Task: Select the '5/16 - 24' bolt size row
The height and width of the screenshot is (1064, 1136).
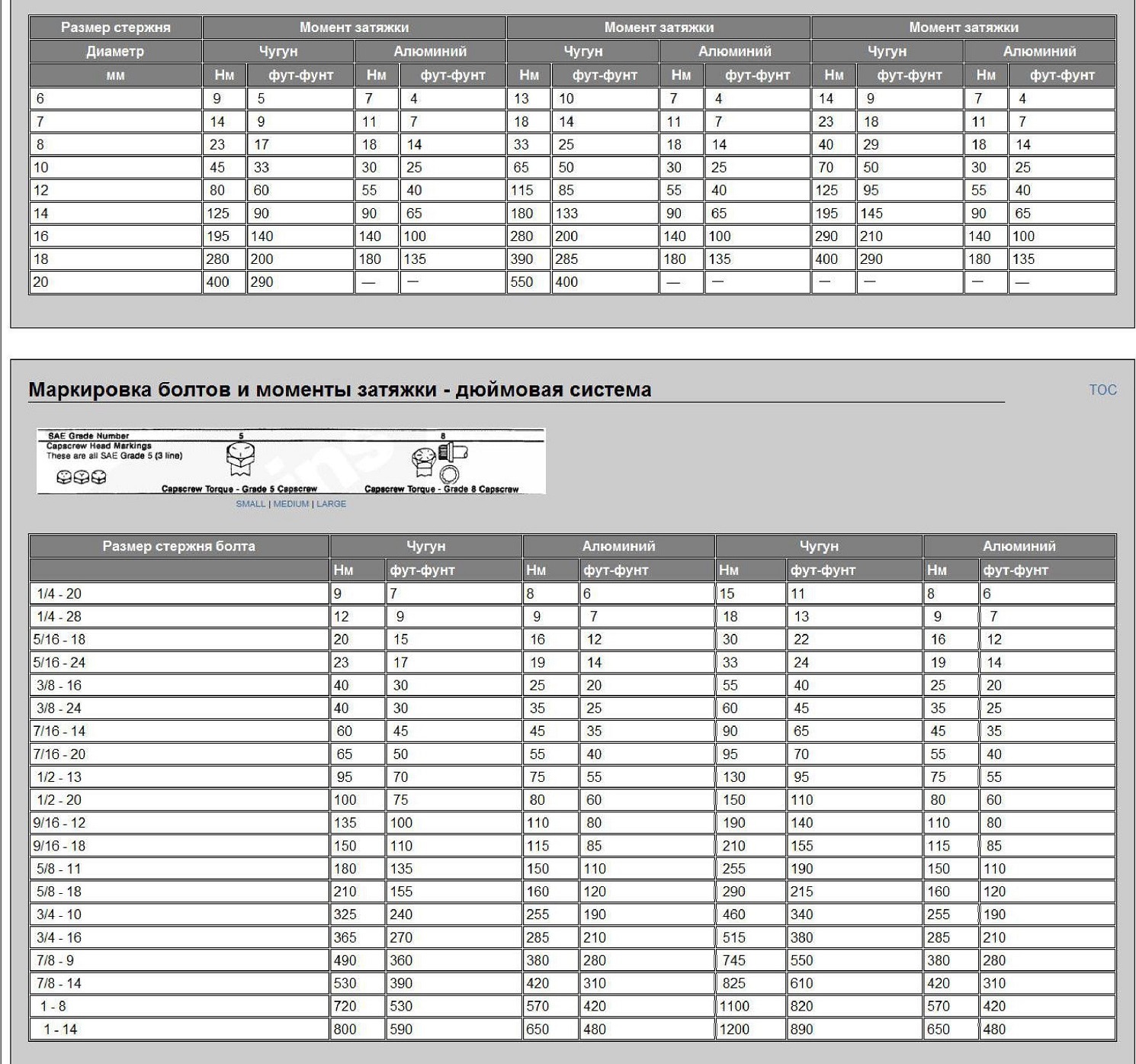Action: [x=573, y=662]
